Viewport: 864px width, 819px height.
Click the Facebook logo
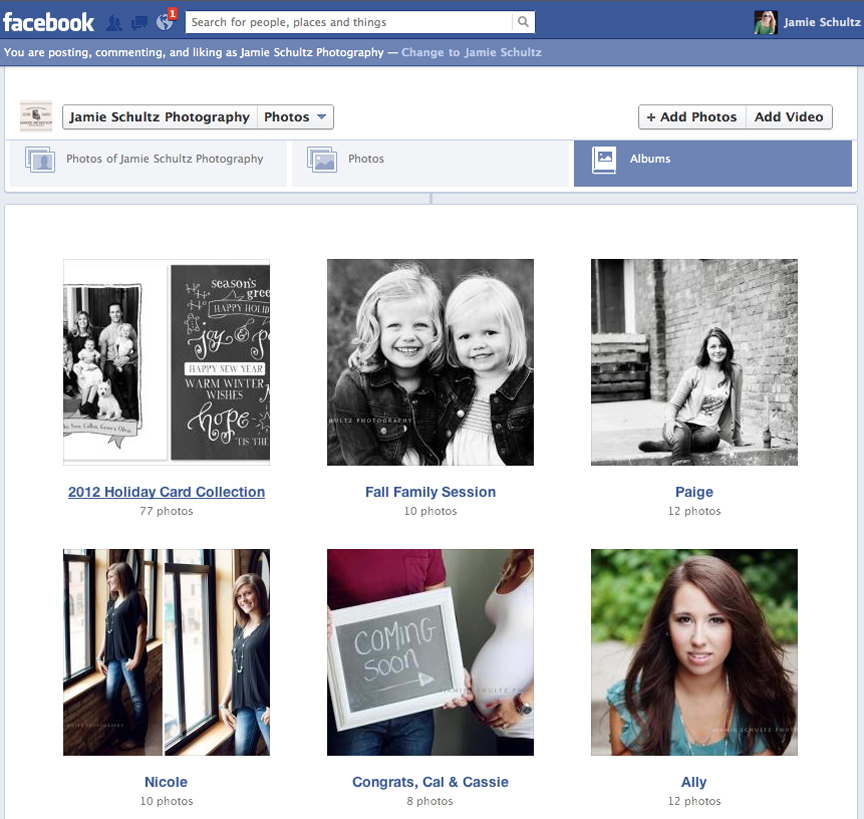48,21
